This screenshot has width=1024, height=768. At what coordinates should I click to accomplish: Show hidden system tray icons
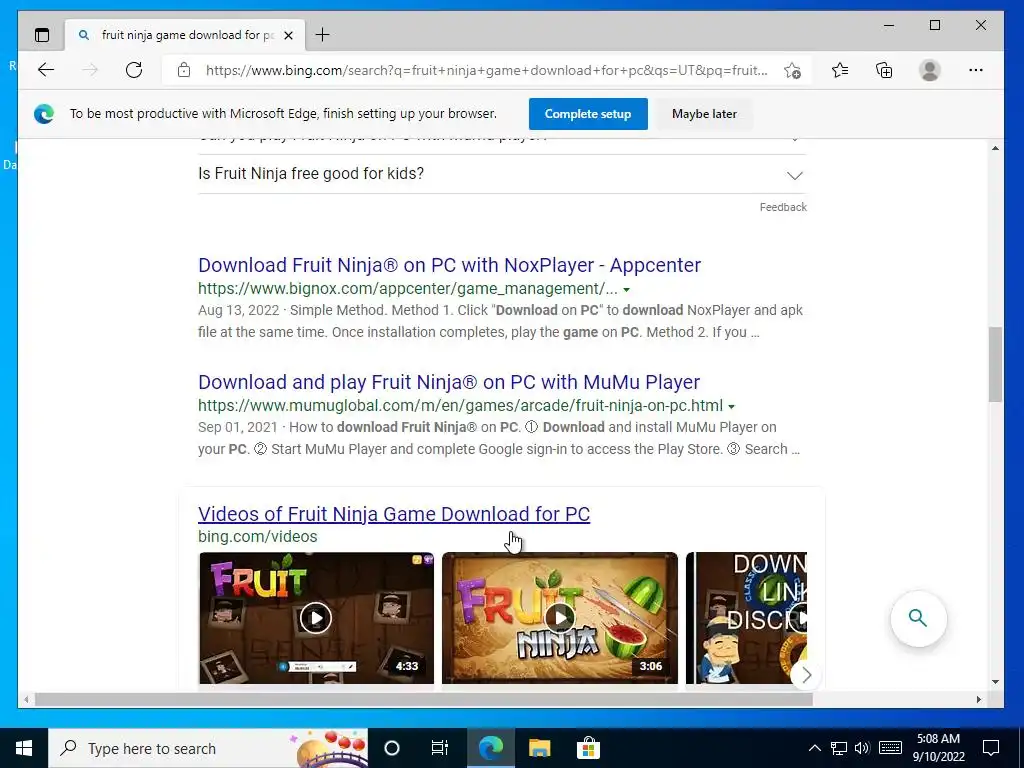click(814, 748)
